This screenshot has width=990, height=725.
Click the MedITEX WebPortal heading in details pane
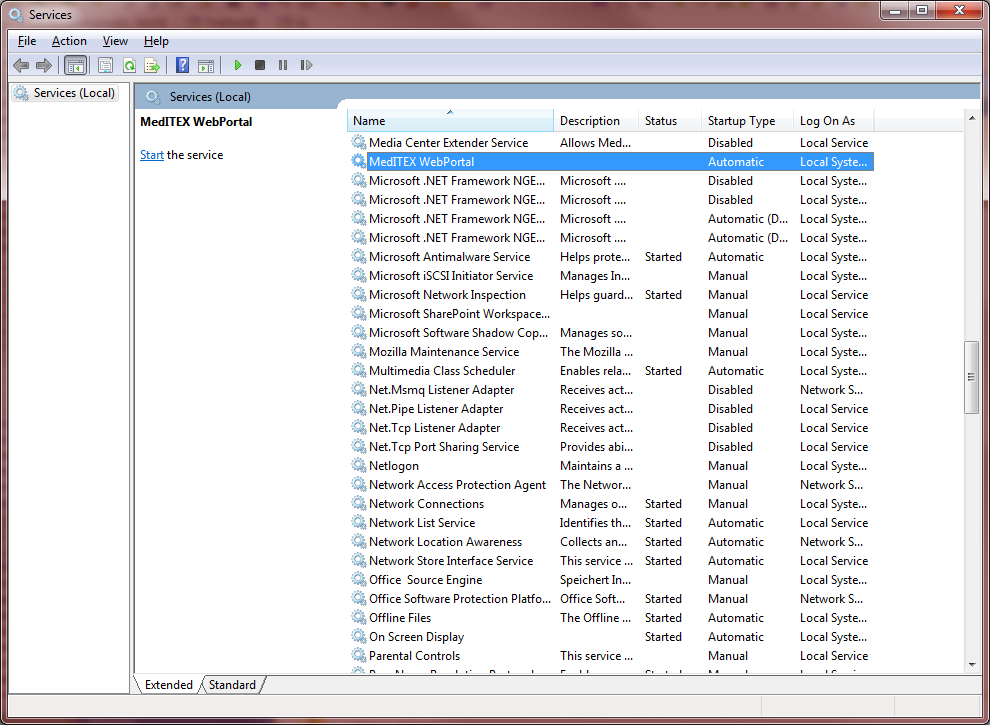tap(196, 122)
